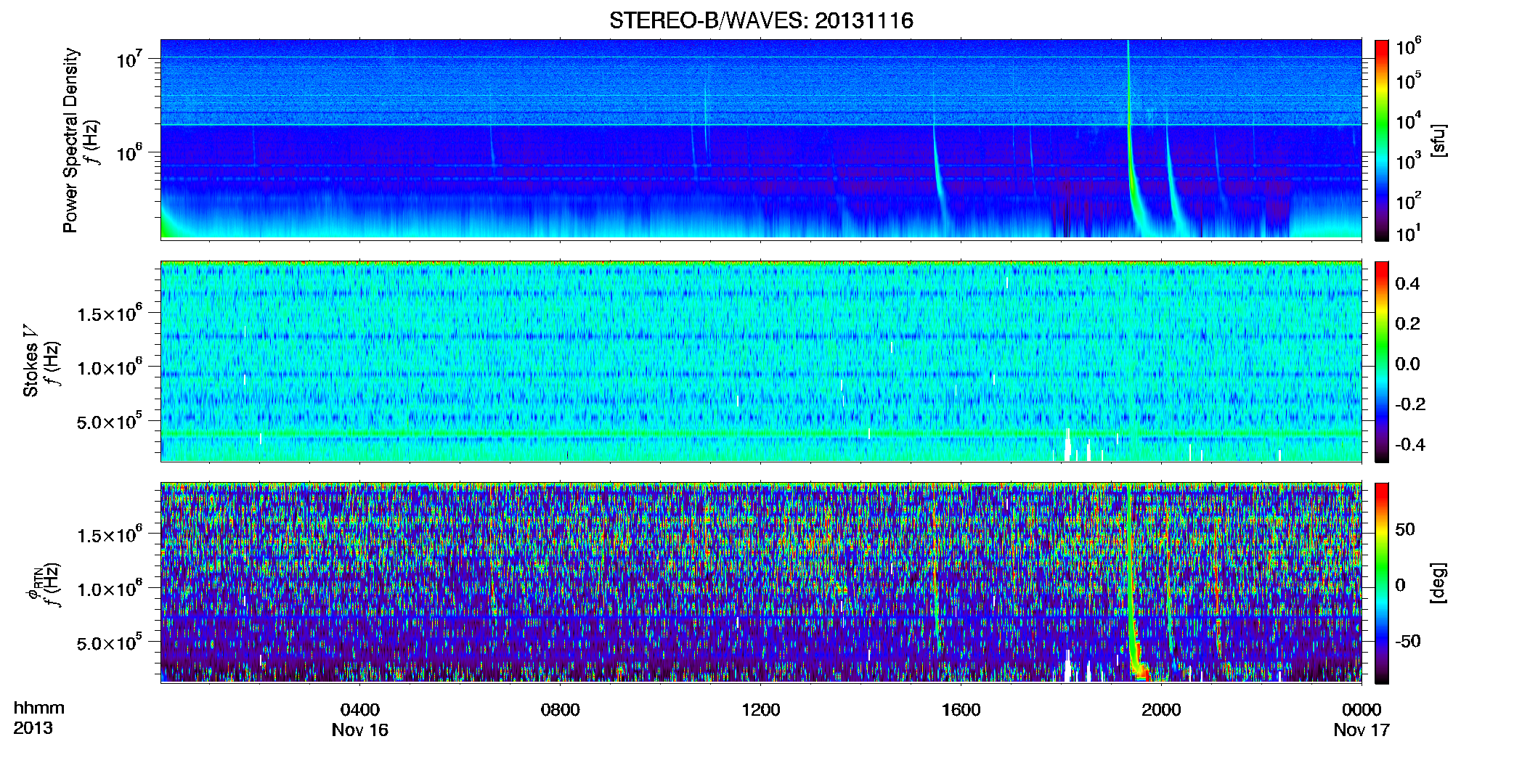Click the Stokes V colorbar
1522x784 pixels.
pos(1382,362)
